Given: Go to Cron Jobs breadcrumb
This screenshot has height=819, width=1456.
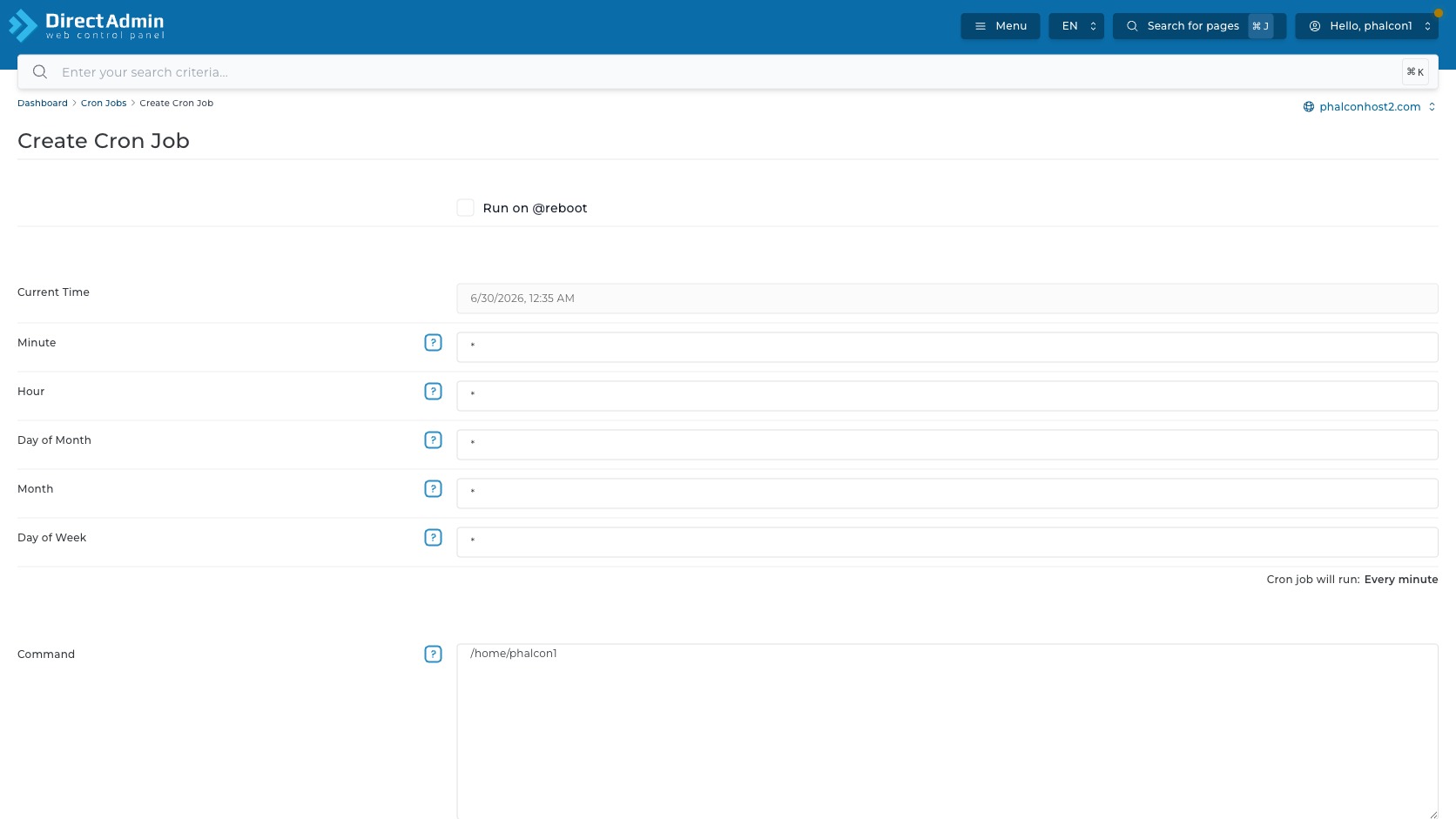Looking at the screenshot, I should [x=104, y=103].
